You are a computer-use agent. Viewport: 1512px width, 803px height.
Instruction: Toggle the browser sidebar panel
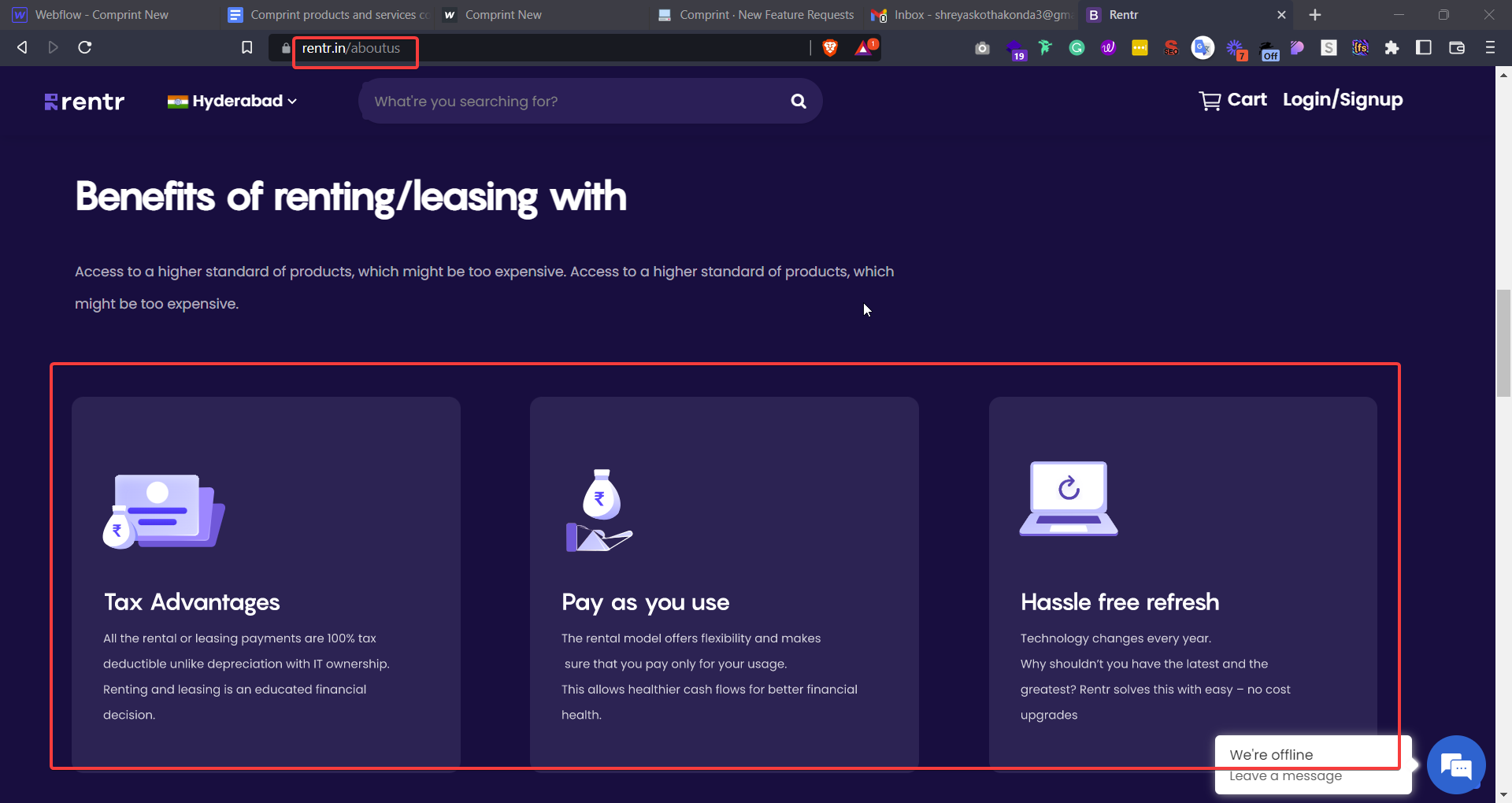(1424, 47)
